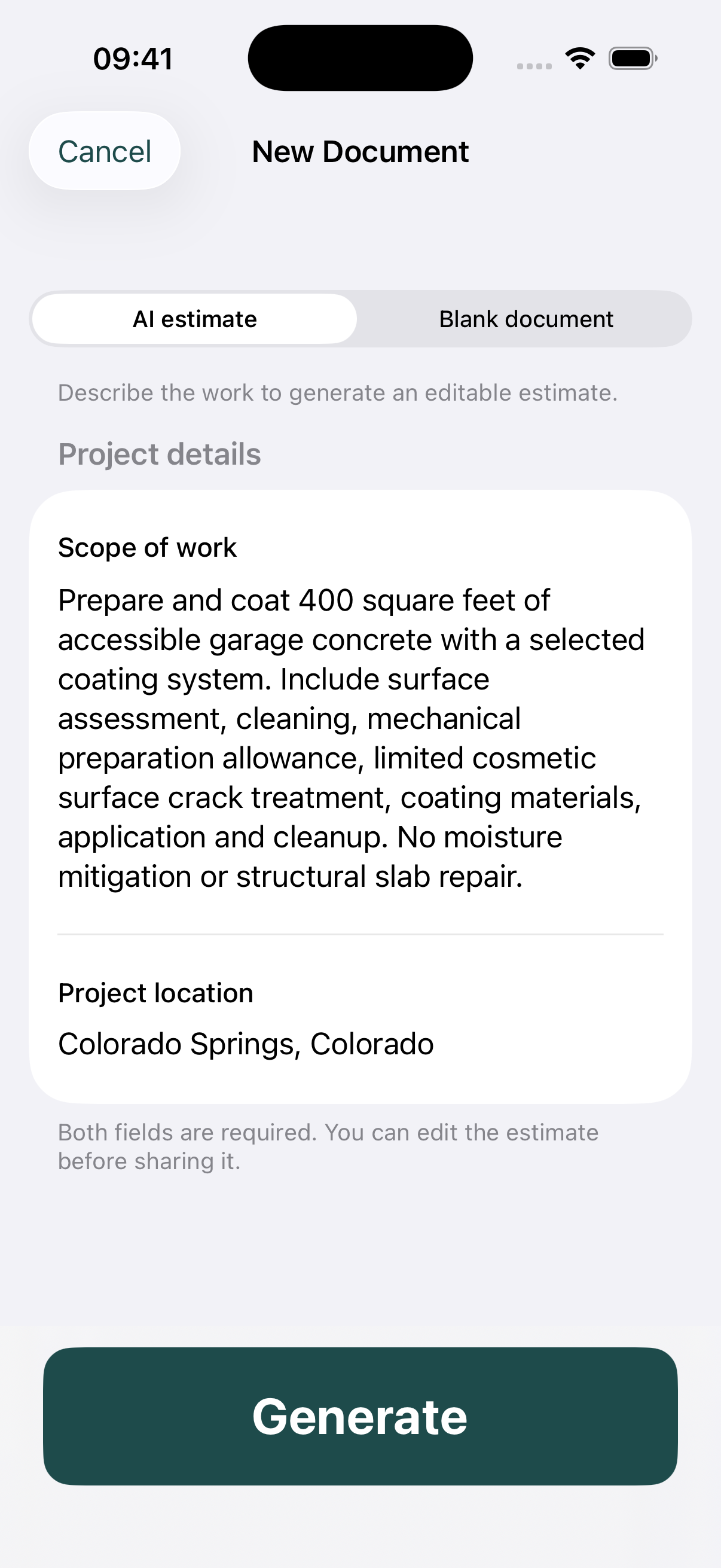
Task: Click the 'Describe the work' hint text
Action: click(x=338, y=393)
